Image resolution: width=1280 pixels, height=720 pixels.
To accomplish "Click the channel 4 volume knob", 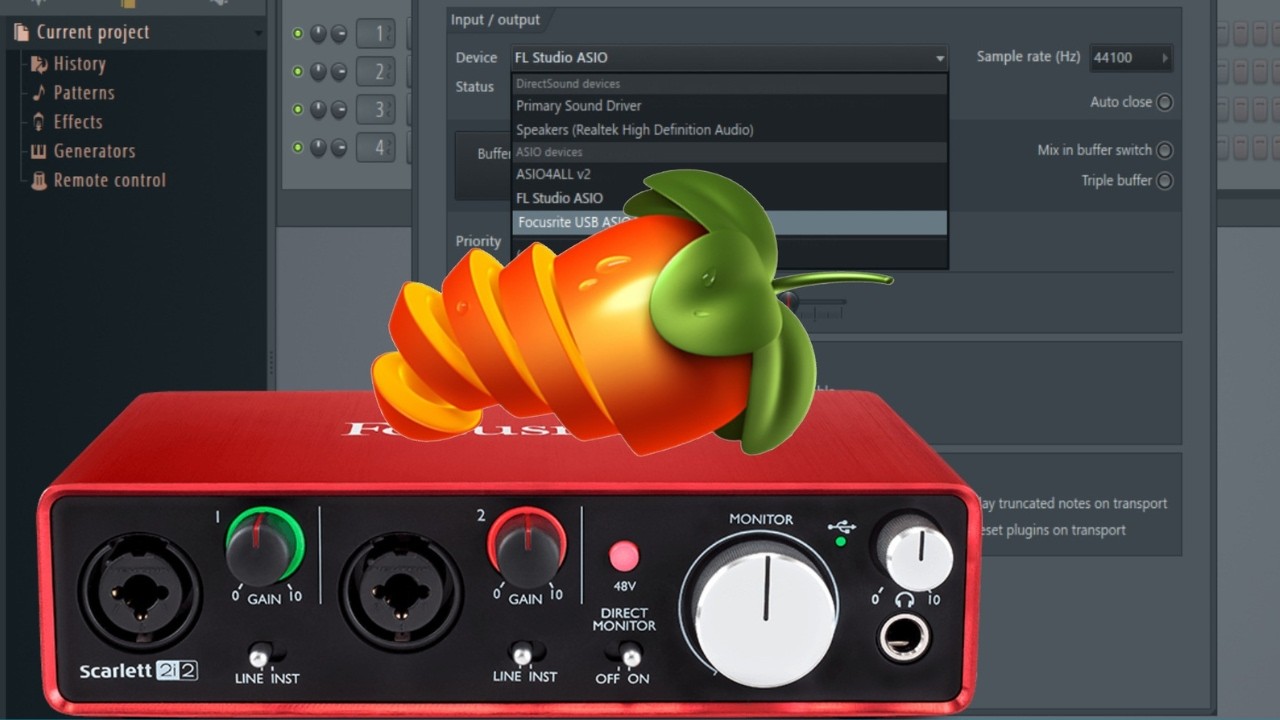I will tap(339, 148).
